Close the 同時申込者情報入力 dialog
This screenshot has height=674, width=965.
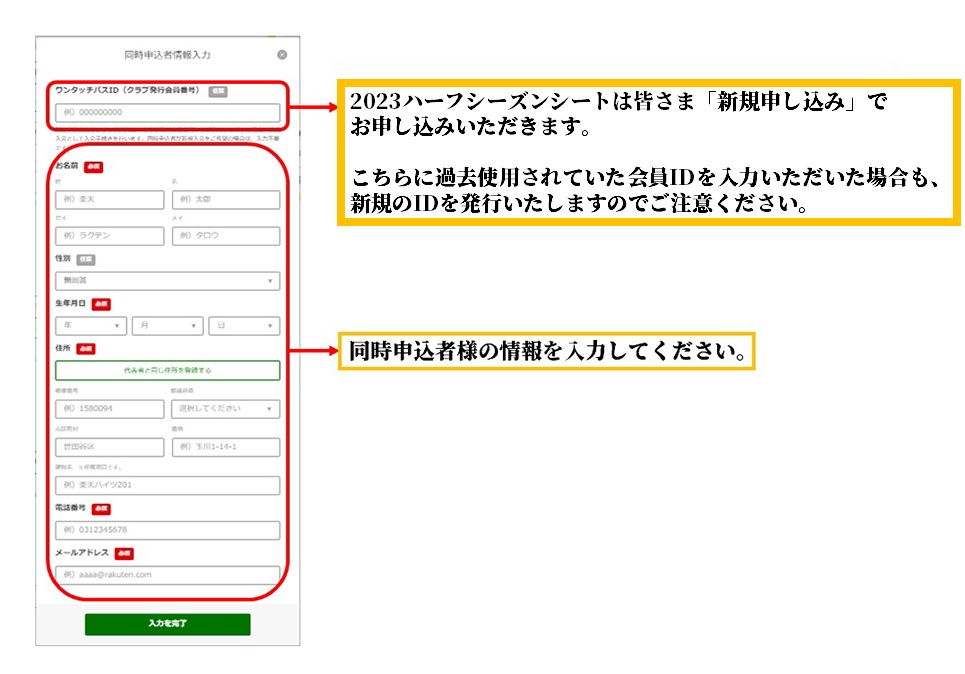[282, 55]
